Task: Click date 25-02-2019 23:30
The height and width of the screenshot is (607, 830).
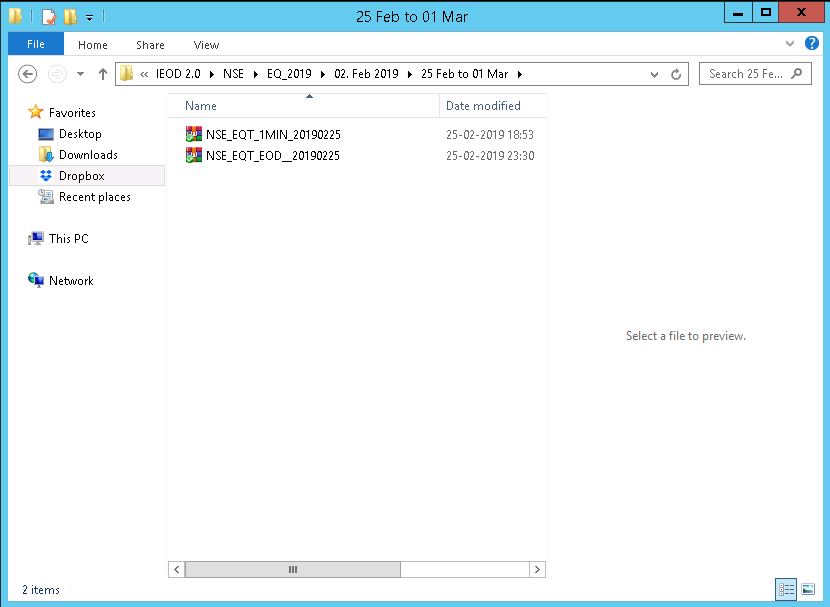Action: pos(490,156)
